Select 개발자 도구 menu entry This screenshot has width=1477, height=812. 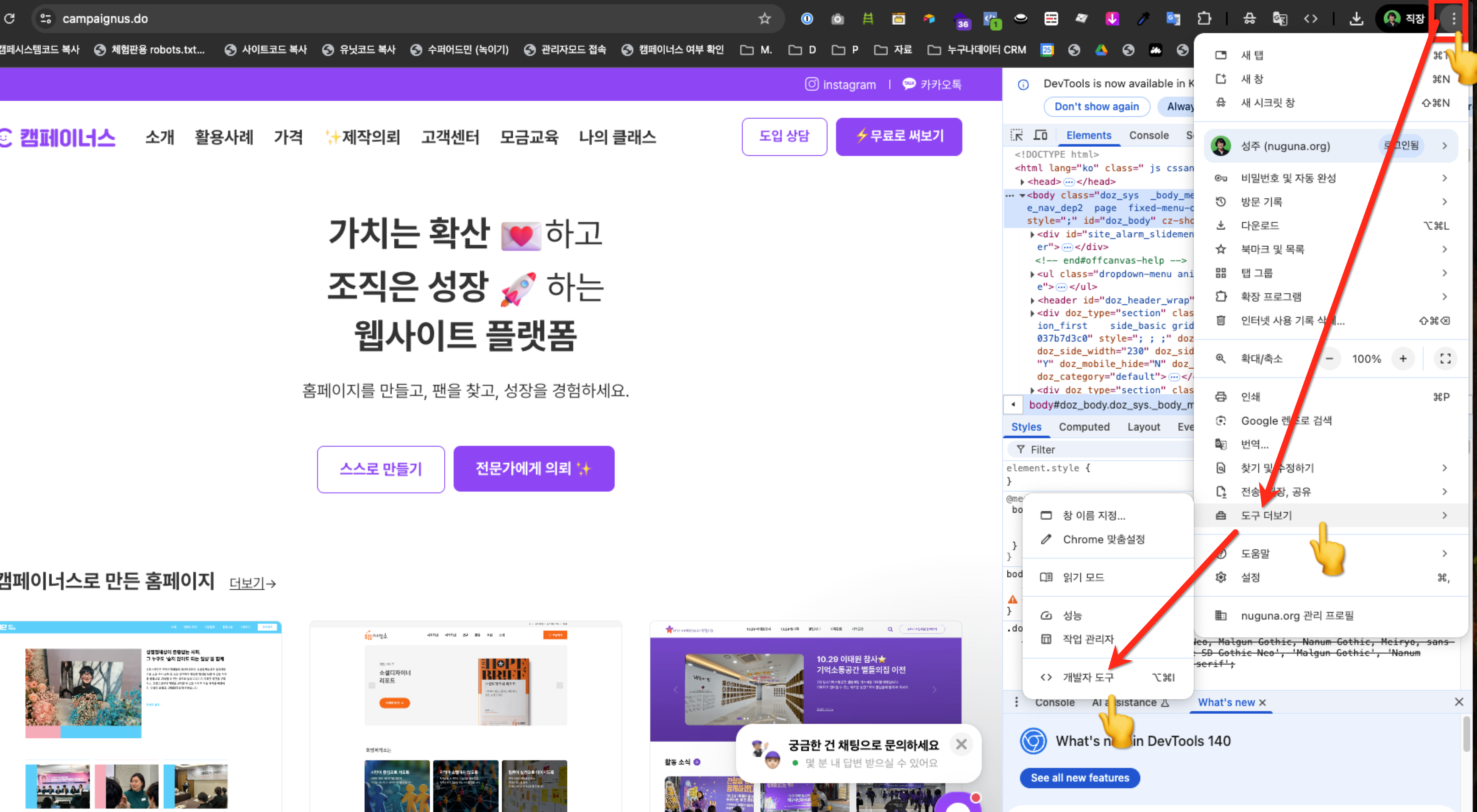tap(1088, 677)
